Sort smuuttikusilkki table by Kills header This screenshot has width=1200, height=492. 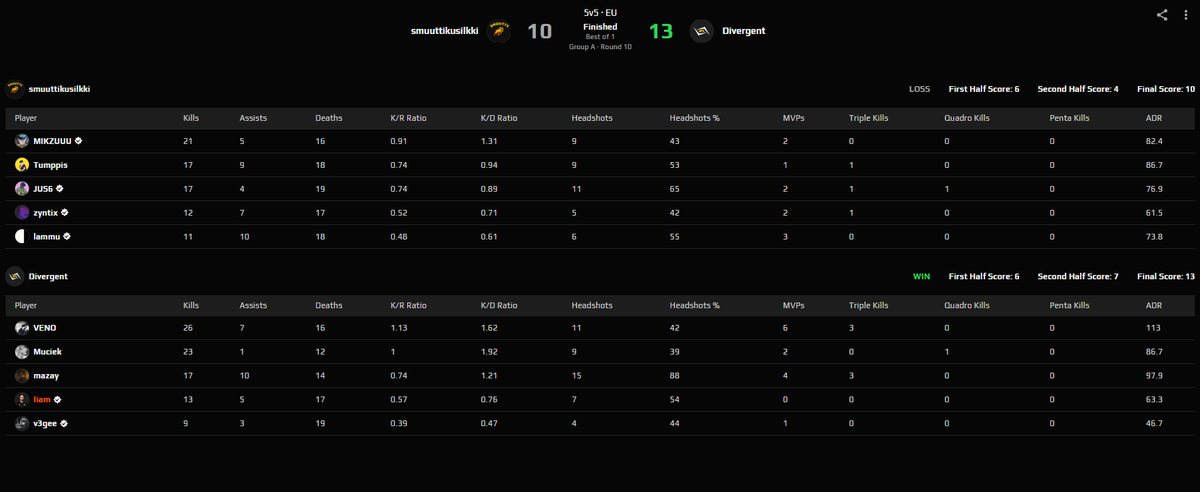click(x=191, y=118)
